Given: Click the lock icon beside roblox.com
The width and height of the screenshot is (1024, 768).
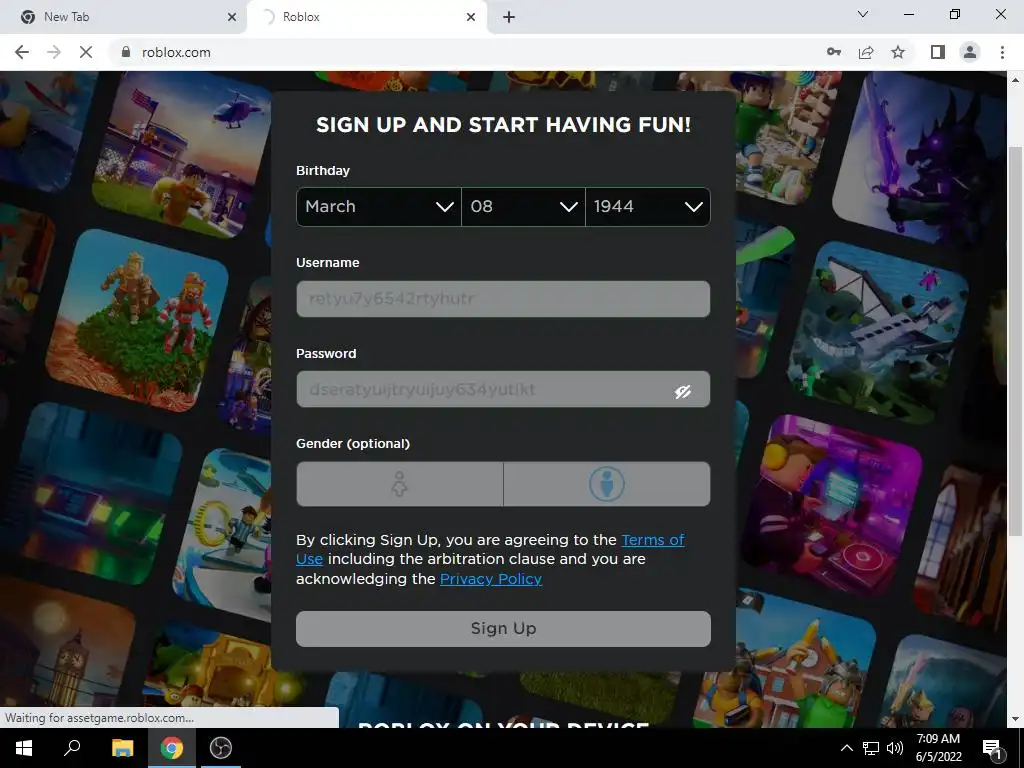Looking at the screenshot, I should tap(126, 52).
